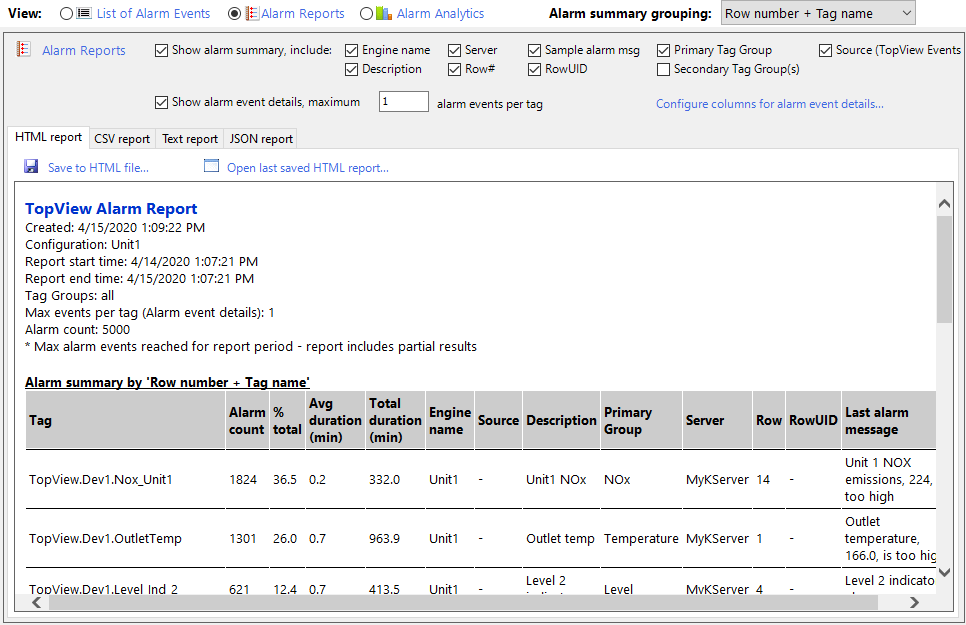Select the Alarm Reports view radio button
This screenshot has width=966, height=625.
pos(235,14)
